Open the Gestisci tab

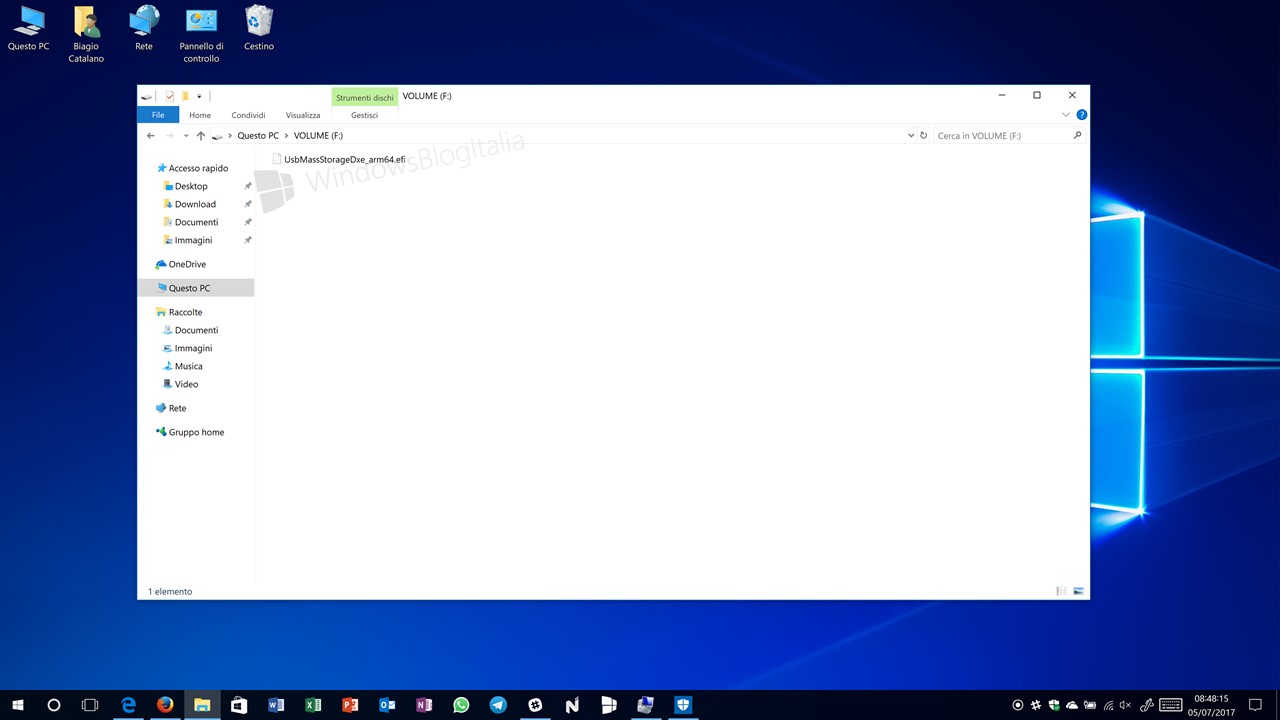coord(364,115)
